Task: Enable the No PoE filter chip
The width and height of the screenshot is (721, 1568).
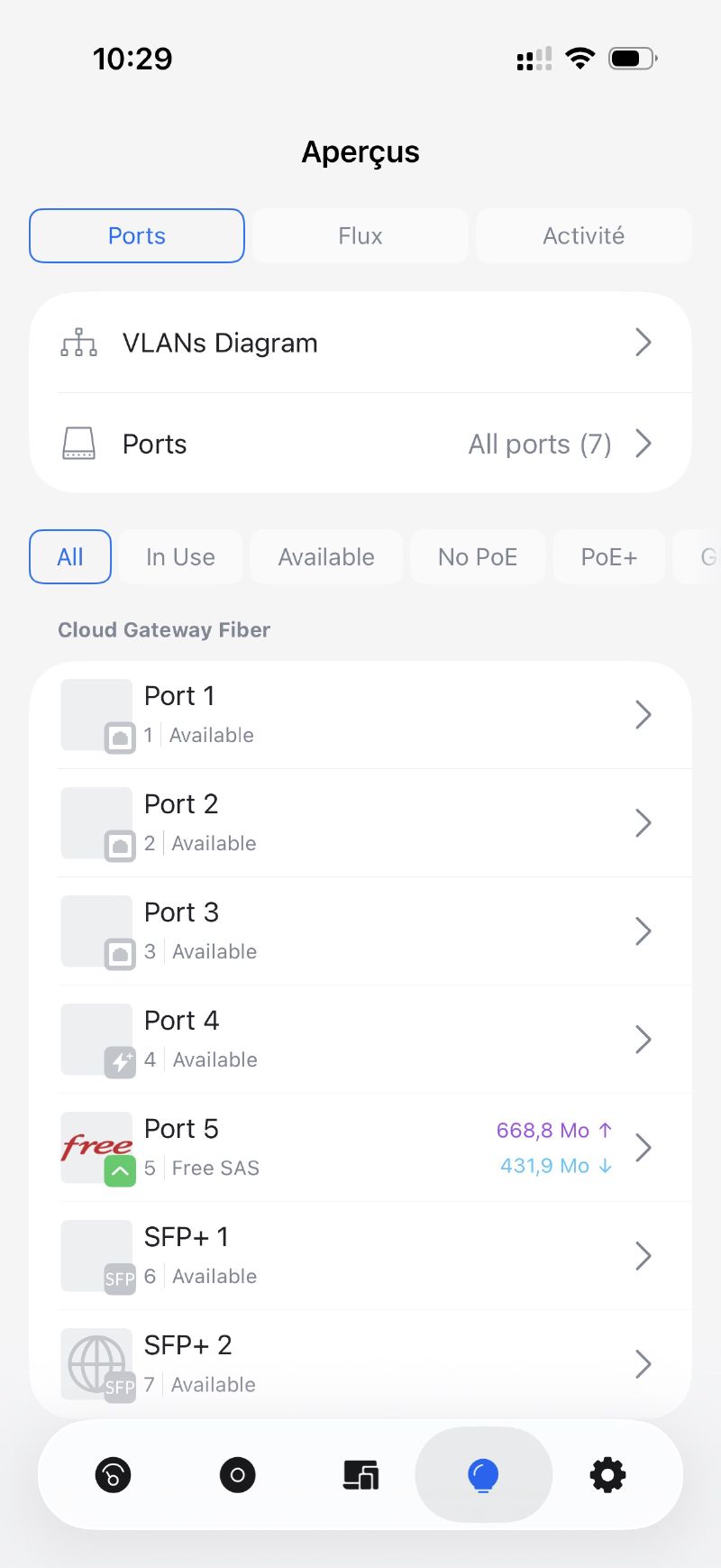Action: pyautogui.click(x=478, y=557)
